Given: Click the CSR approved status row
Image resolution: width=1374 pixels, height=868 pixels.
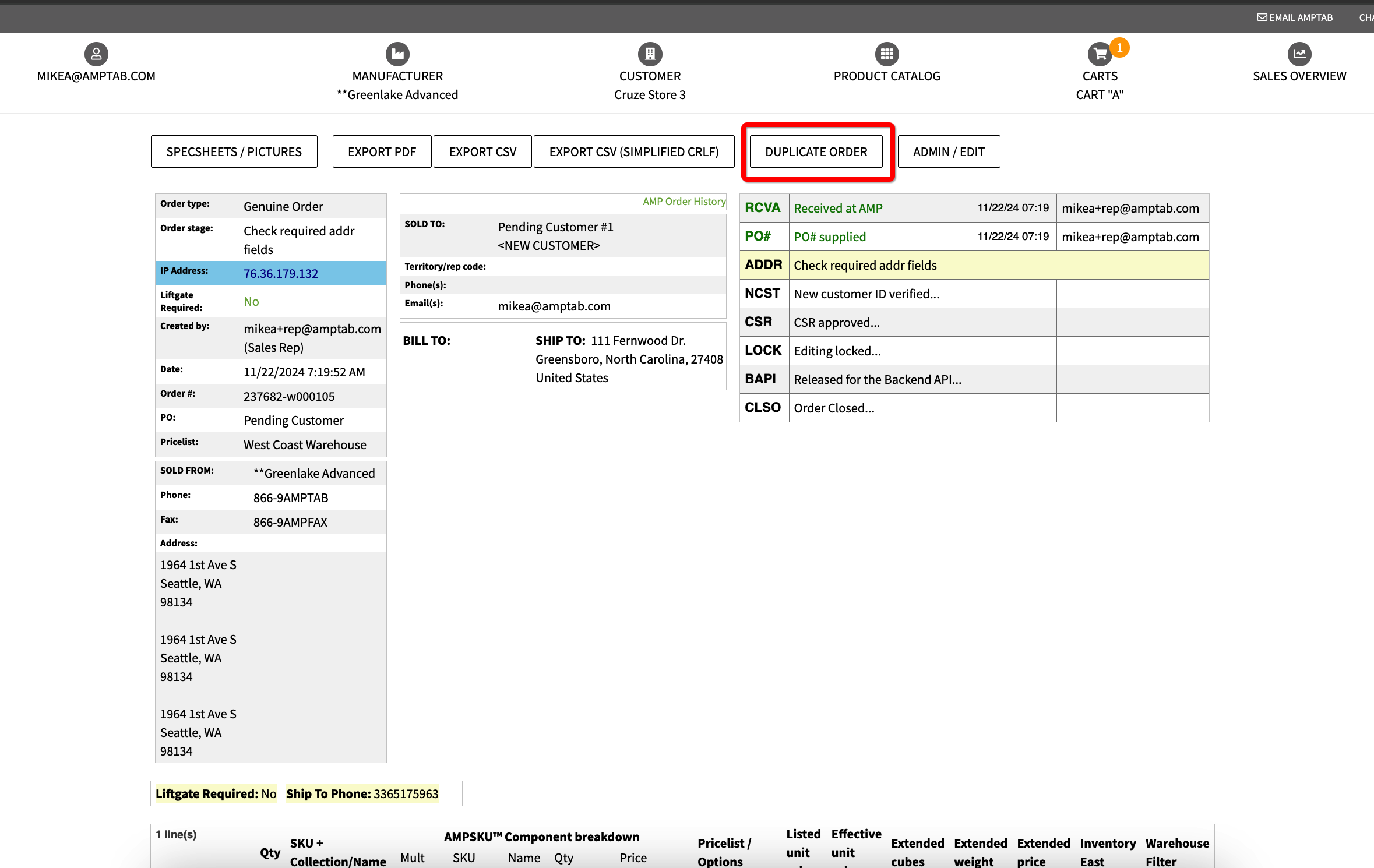Looking at the screenshot, I should click(836, 323).
